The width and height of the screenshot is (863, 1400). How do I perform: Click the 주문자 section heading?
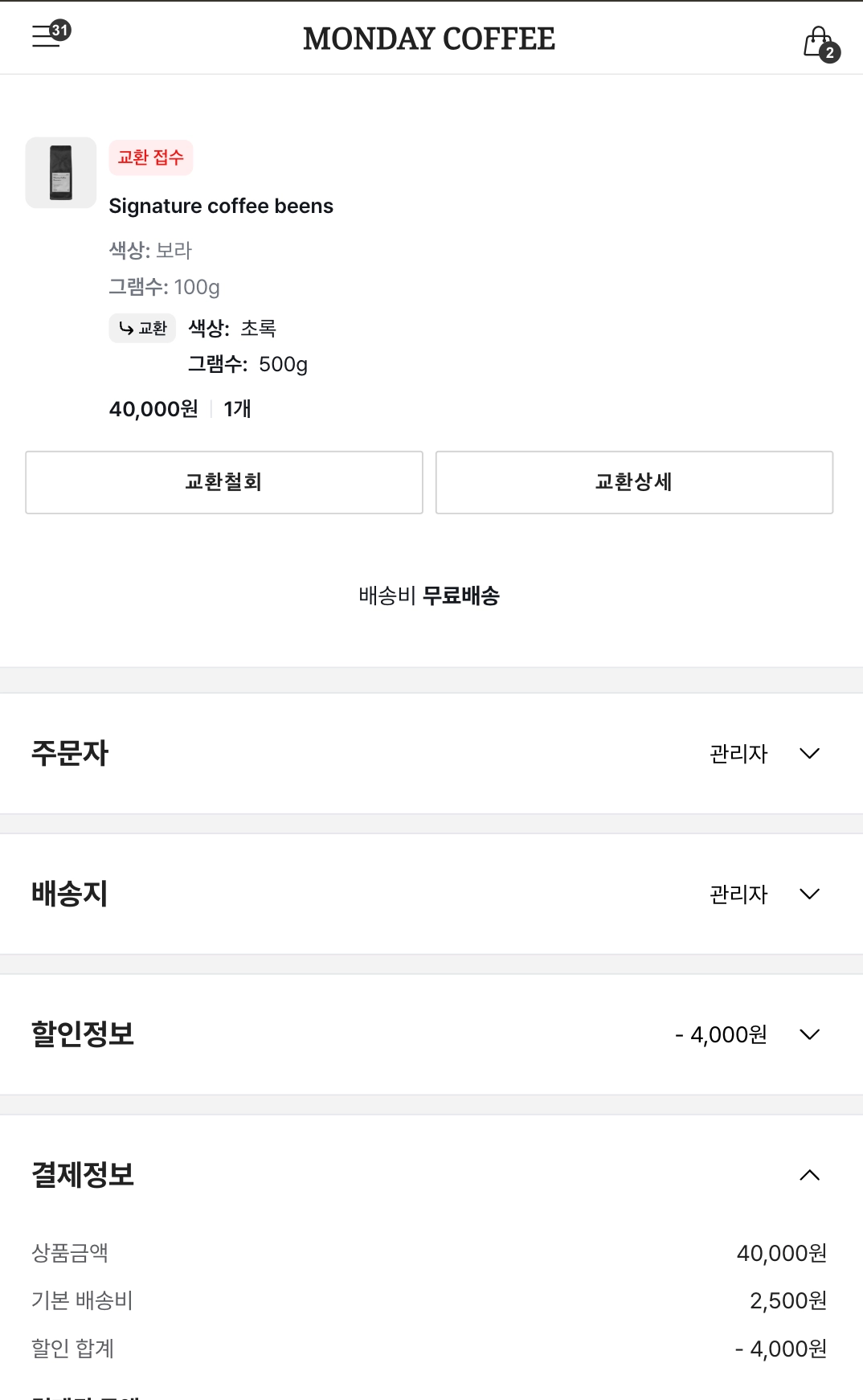(70, 754)
